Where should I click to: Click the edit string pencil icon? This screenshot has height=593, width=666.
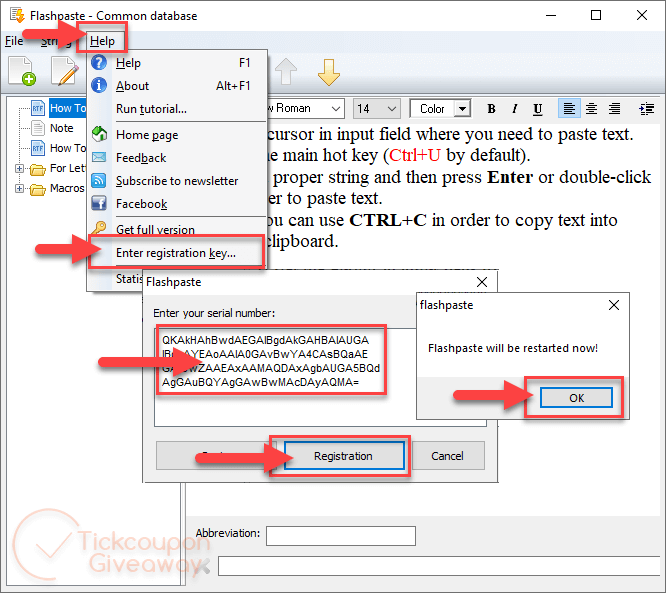point(65,71)
